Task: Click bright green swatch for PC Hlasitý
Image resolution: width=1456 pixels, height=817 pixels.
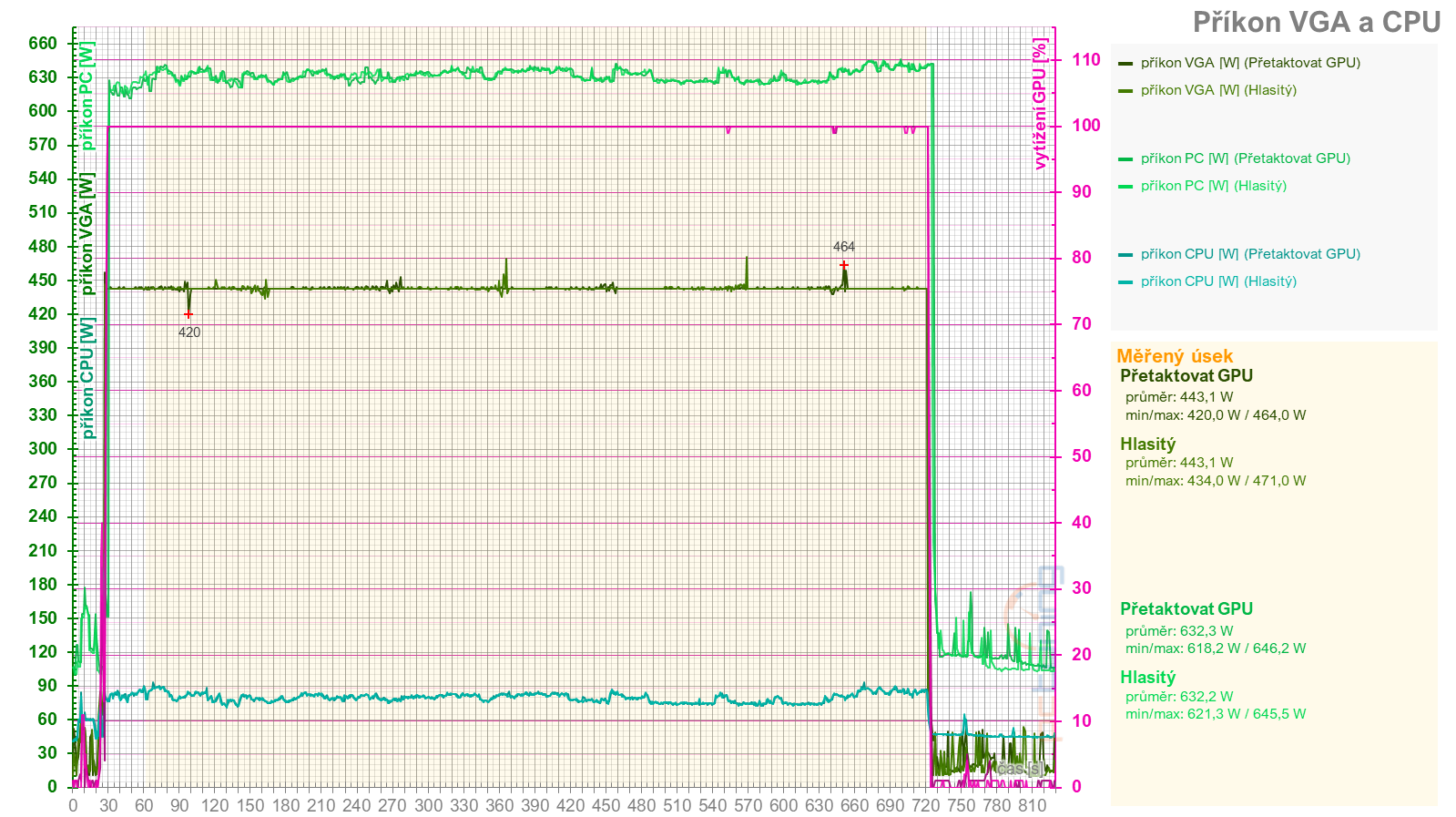Action: 1125,187
